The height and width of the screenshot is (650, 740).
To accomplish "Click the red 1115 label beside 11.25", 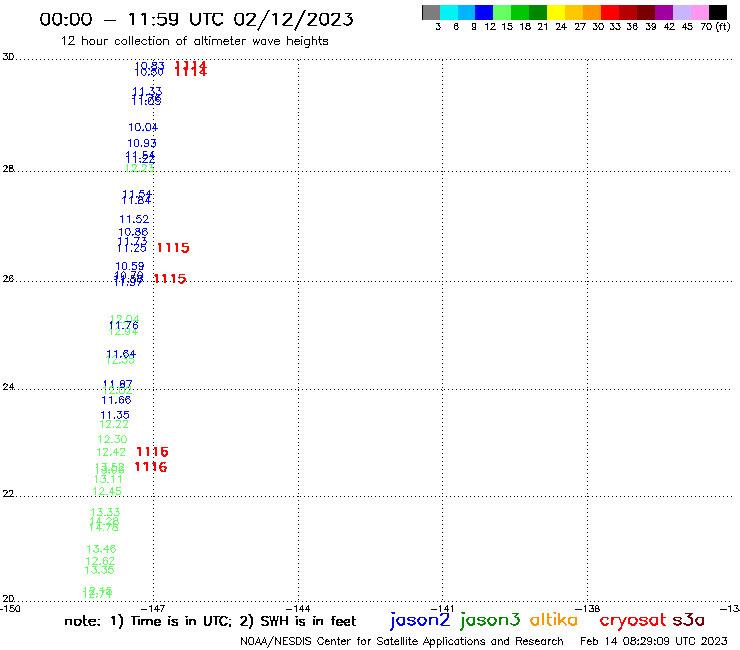I will point(173,247).
